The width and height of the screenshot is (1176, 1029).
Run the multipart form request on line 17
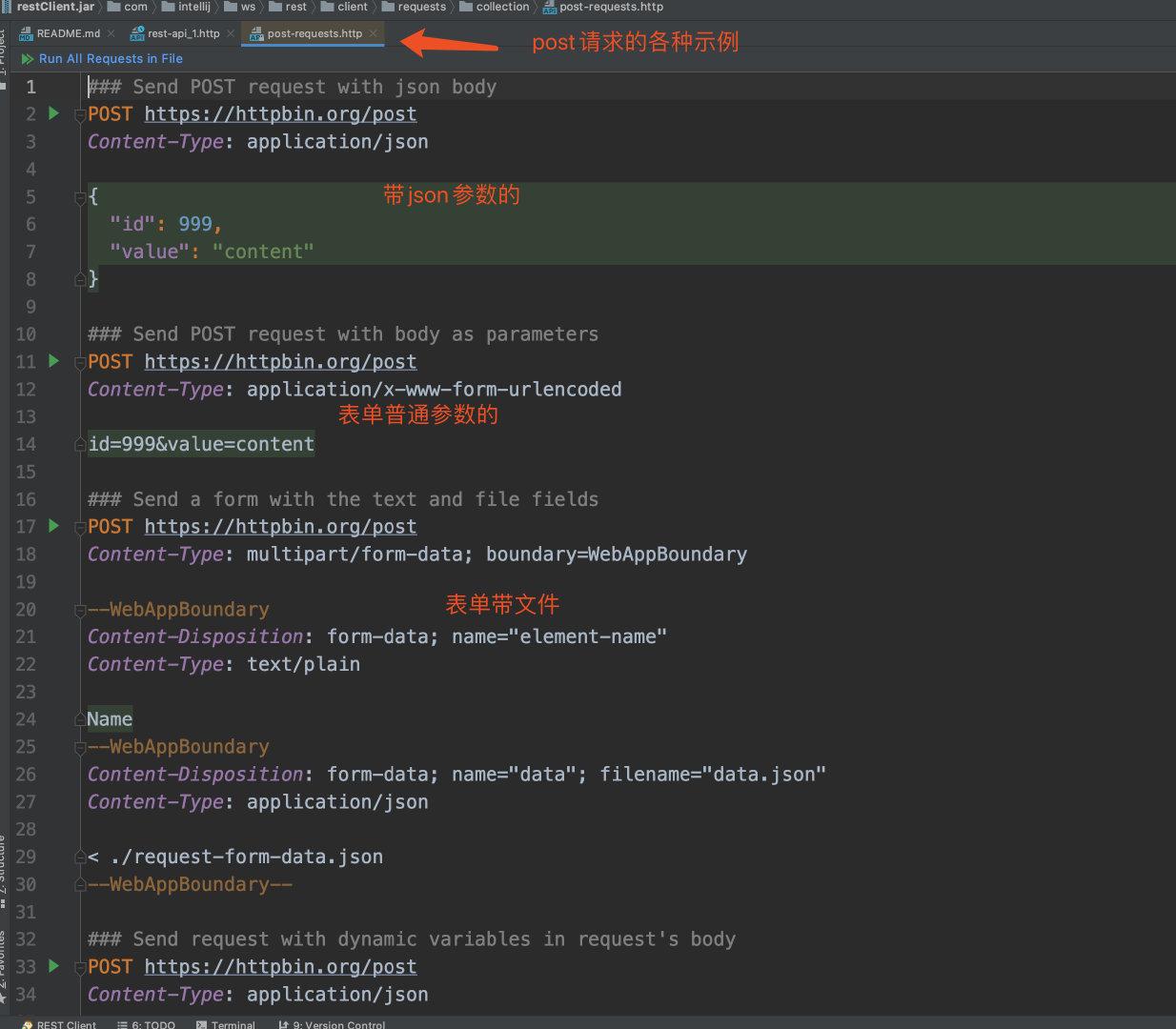click(x=54, y=526)
